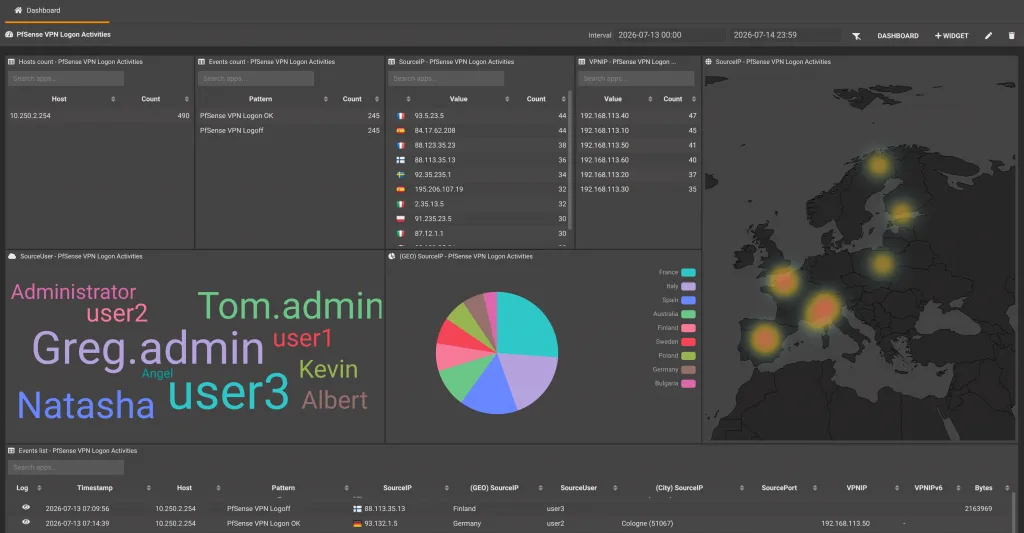Select Tom.admin in the word cloud

(291, 306)
